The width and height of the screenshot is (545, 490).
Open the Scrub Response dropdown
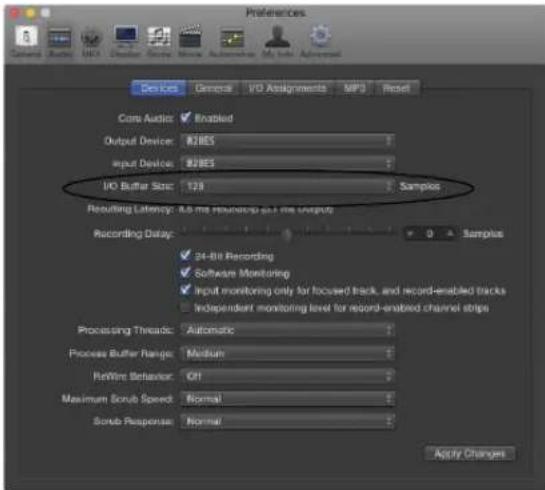[x=287, y=421]
